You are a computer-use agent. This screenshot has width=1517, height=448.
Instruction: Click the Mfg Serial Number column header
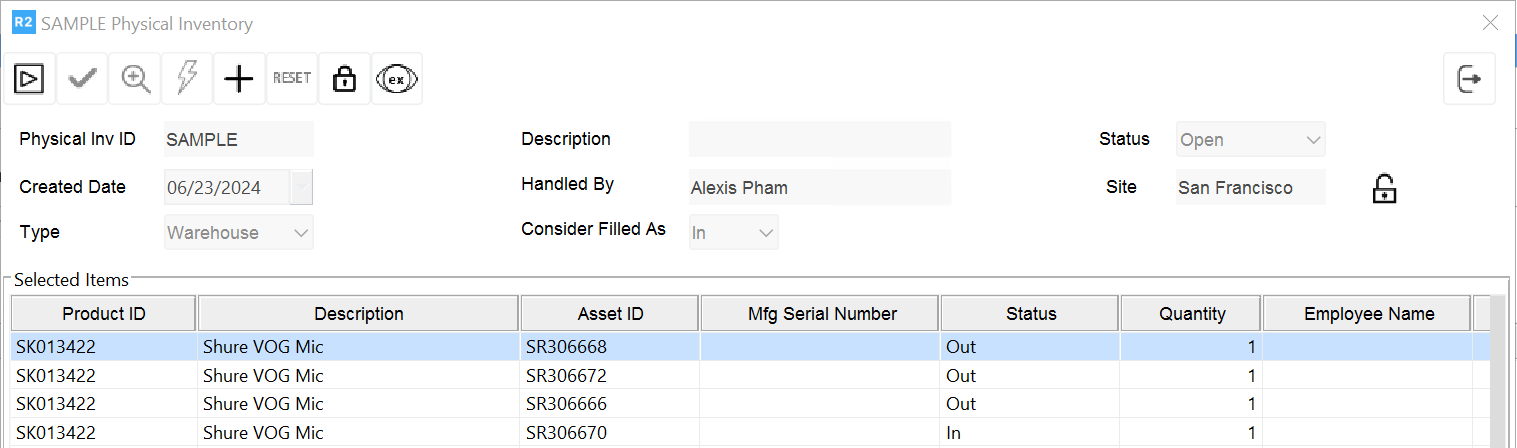tap(822, 314)
